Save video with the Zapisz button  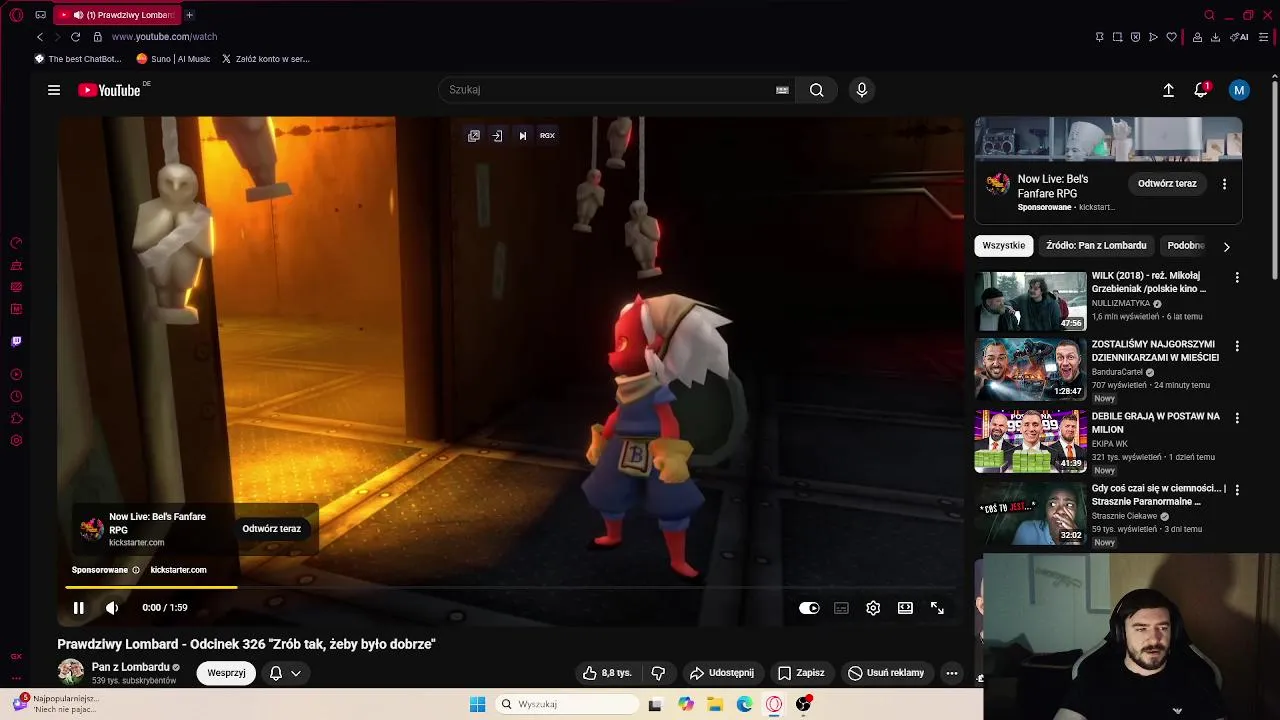tap(801, 673)
